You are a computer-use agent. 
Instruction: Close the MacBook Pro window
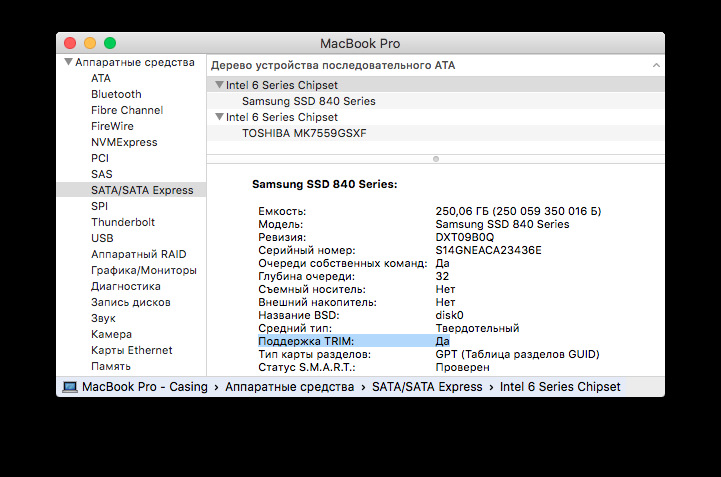(70, 43)
